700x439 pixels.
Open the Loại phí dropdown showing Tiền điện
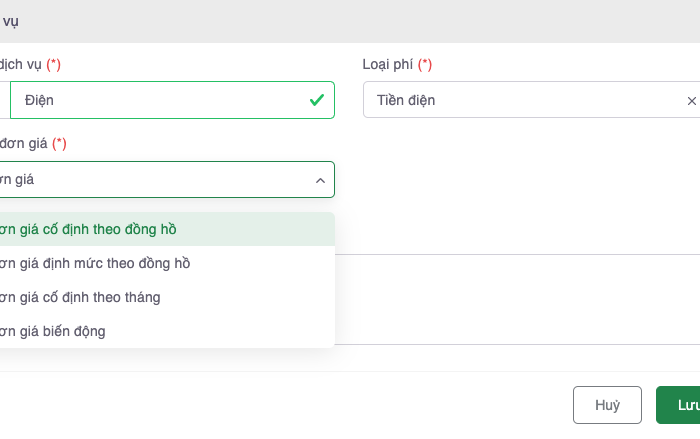520,100
